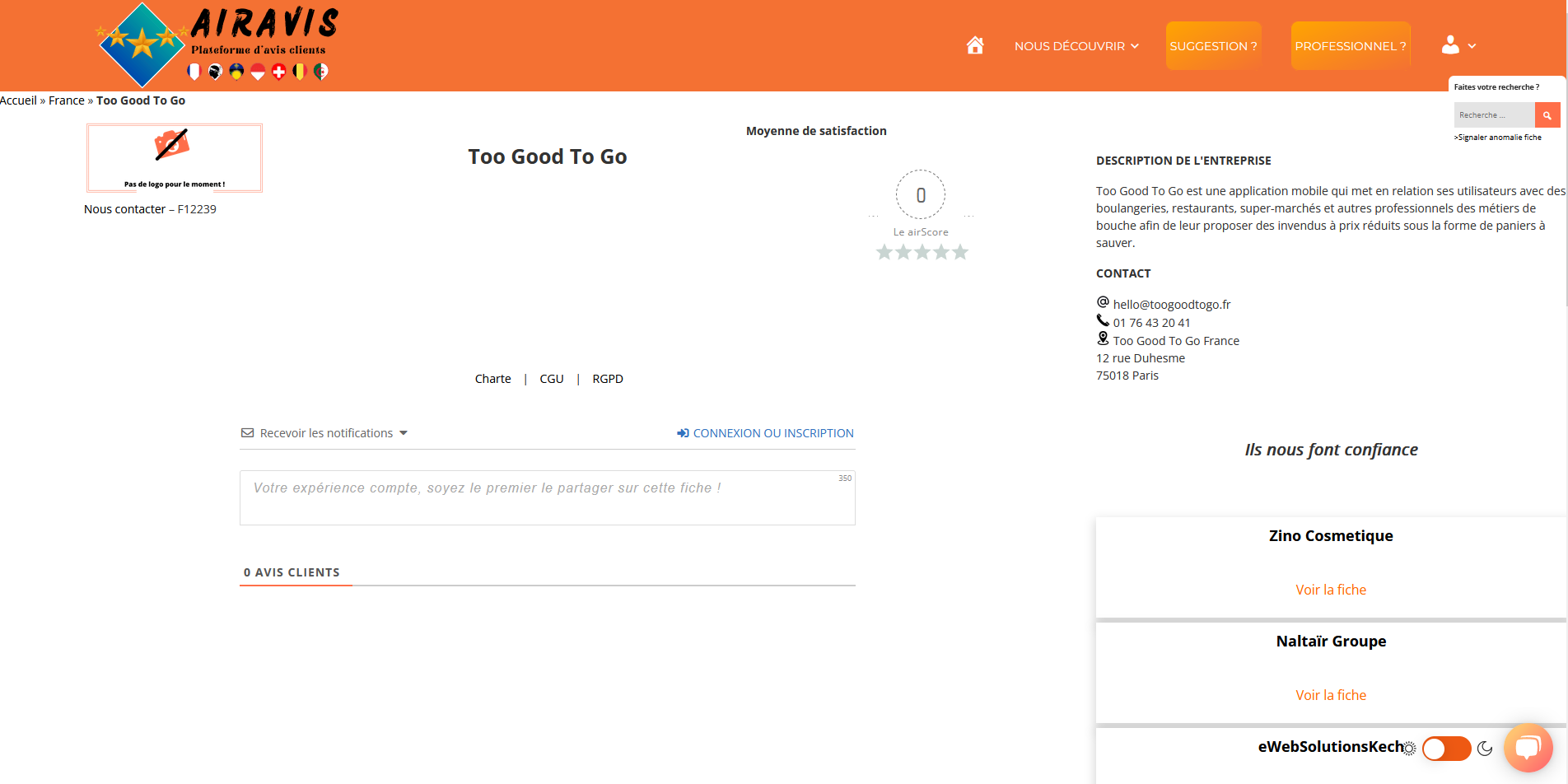
Task: Click the DESCRIPTION DE L'ENTREPRISE heading
Action: 1183,161
